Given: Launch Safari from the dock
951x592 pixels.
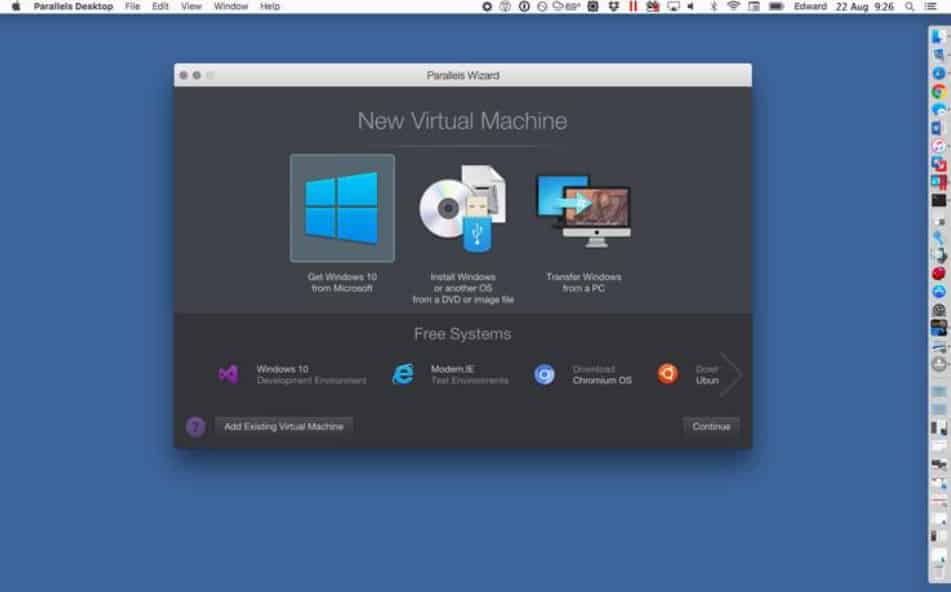Looking at the screenshot, I should pyautogui.click(x=938, y=73).
